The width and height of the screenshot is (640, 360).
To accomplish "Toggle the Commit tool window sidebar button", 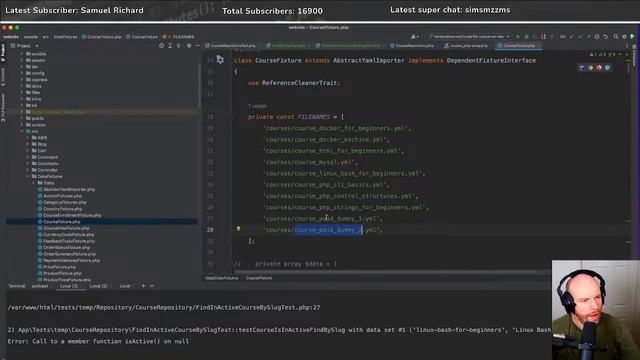I will (x=3, y=76).
